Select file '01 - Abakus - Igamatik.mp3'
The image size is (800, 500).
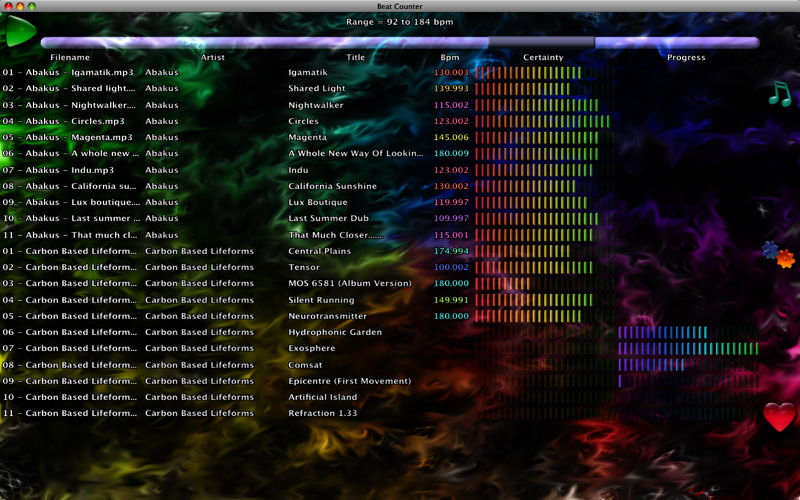[68, 72]
